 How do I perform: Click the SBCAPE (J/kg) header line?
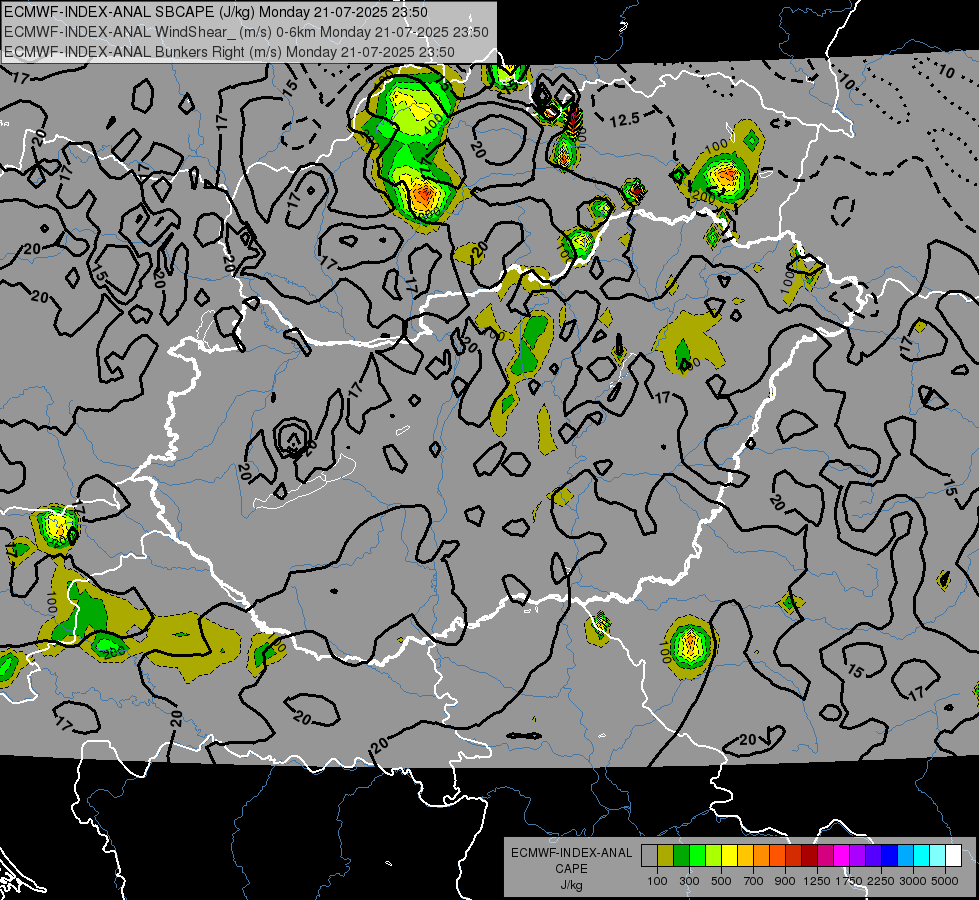216,12
